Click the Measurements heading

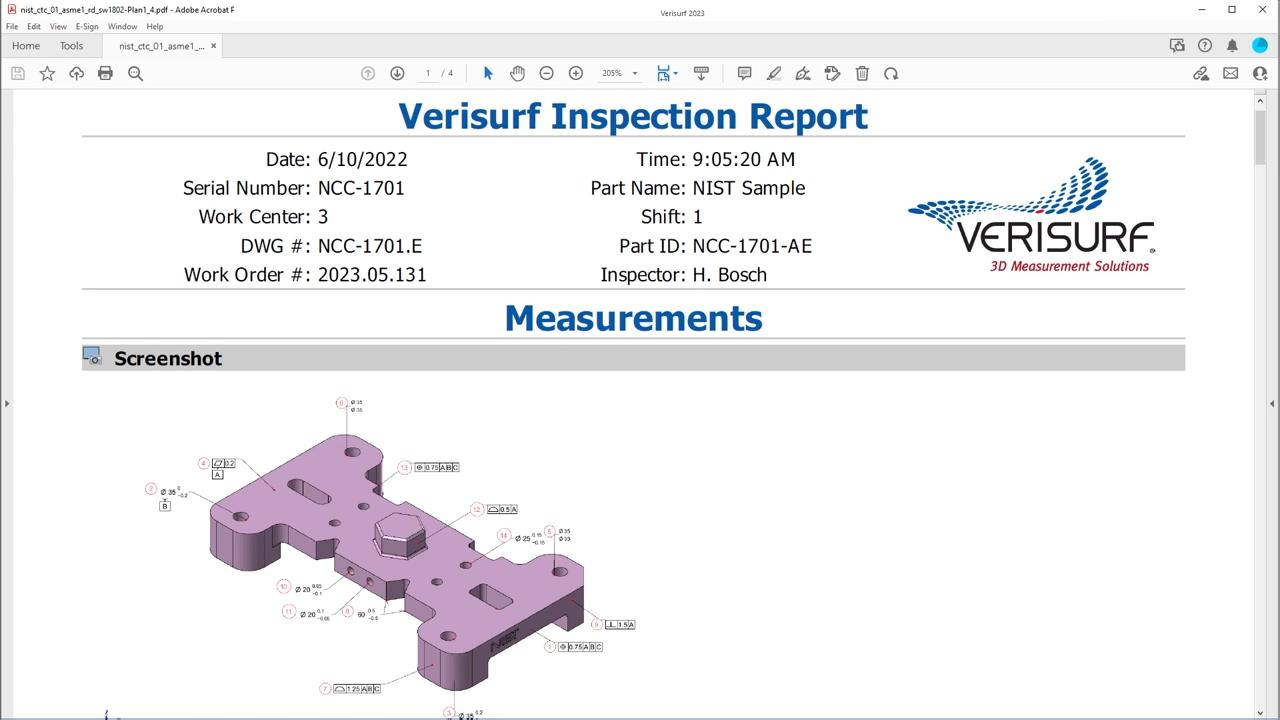click(x=633, y=318)
